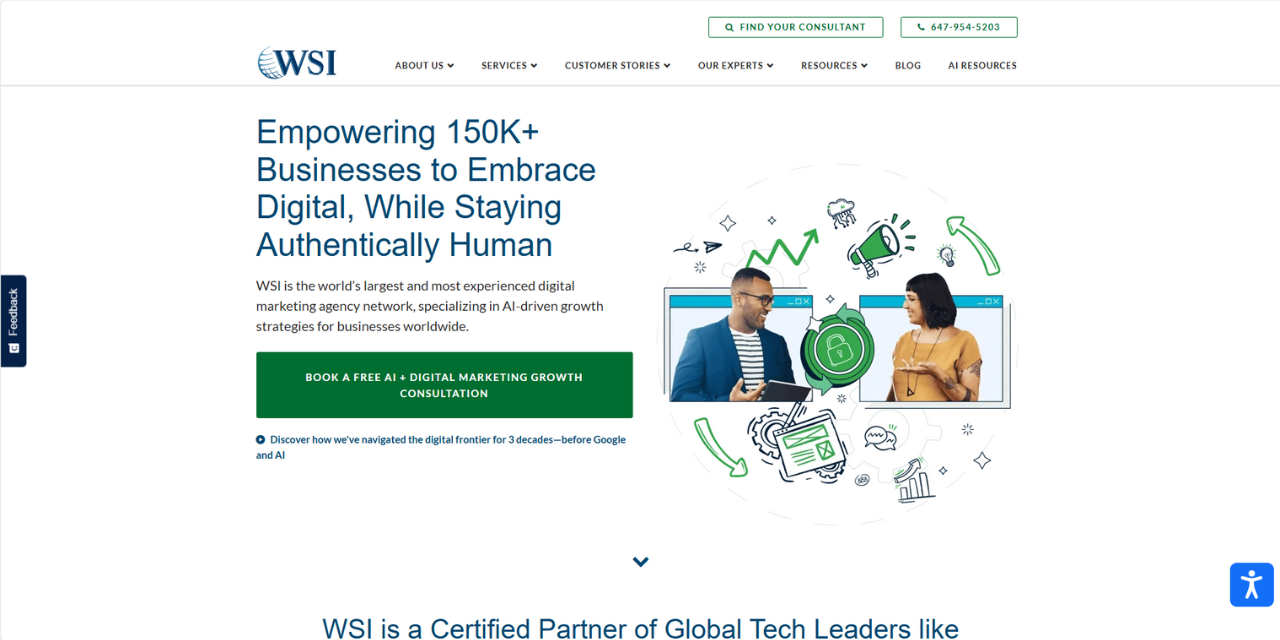The width and height of the screenshot is (1280, 640).
Task: Expand the Customer Stories dropdown
Action: click(x=617, y=65)
